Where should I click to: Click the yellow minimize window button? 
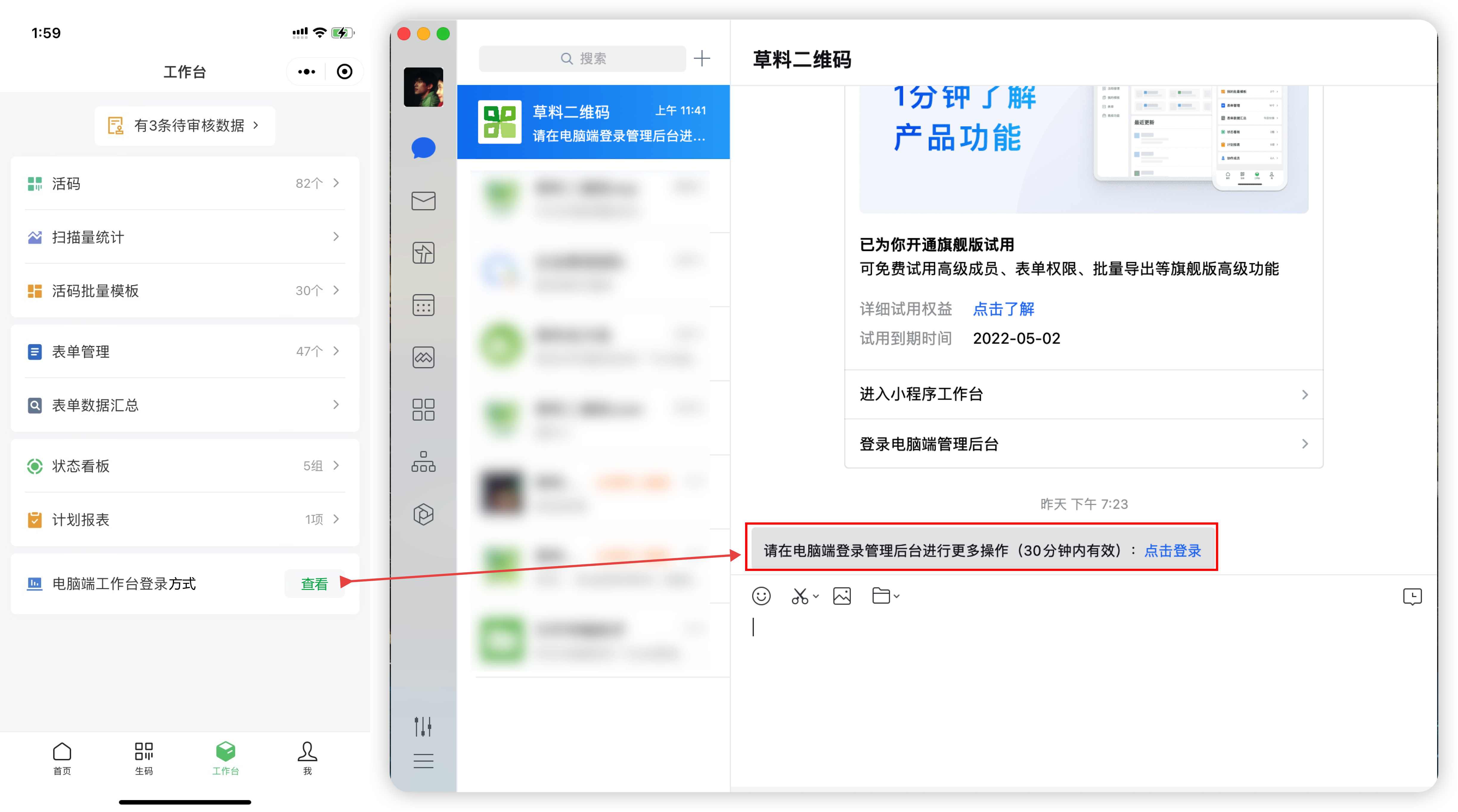point(424,34)
